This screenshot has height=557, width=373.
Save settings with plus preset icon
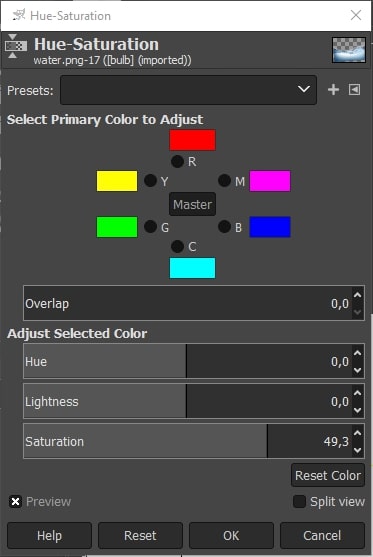pyautogui.click(x=333, y=90)
